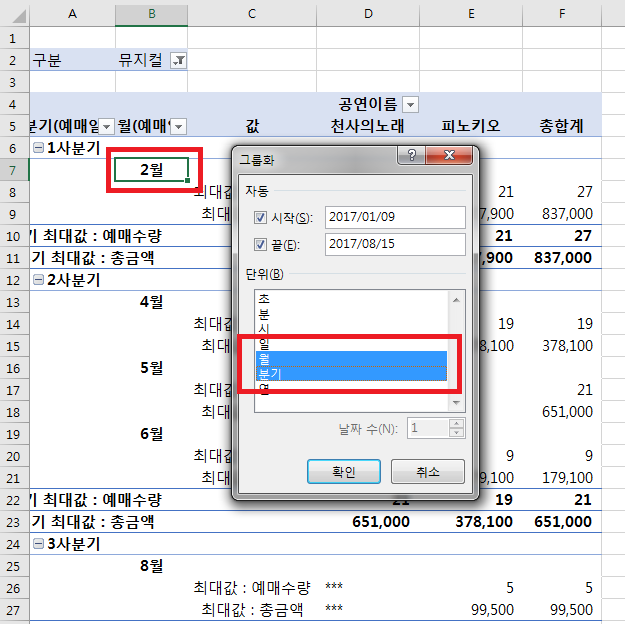This screenshot has height=624, width=625.
Task: Collapse the 2사분기 group
Action: pos(39,277)
